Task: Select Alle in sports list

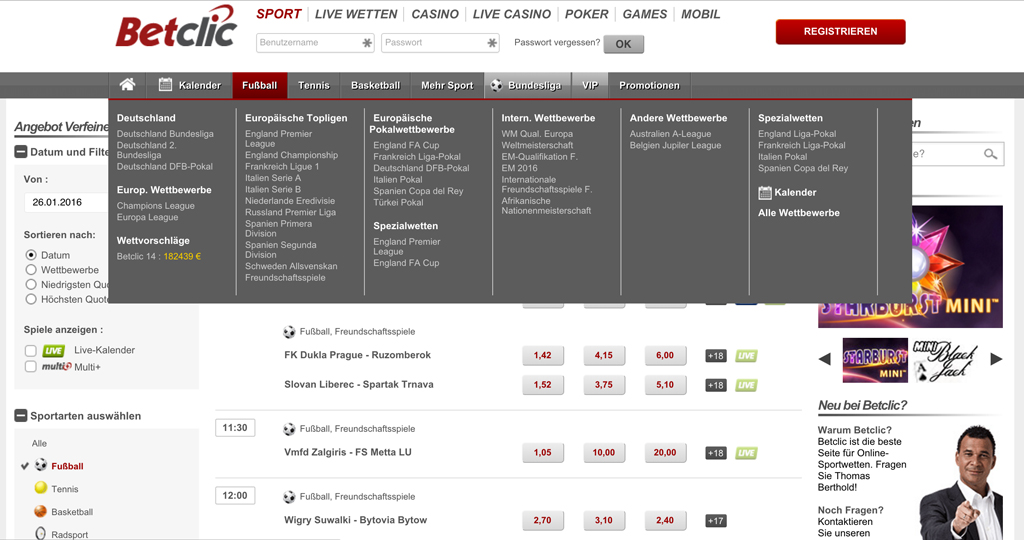Action: [39, 443]
